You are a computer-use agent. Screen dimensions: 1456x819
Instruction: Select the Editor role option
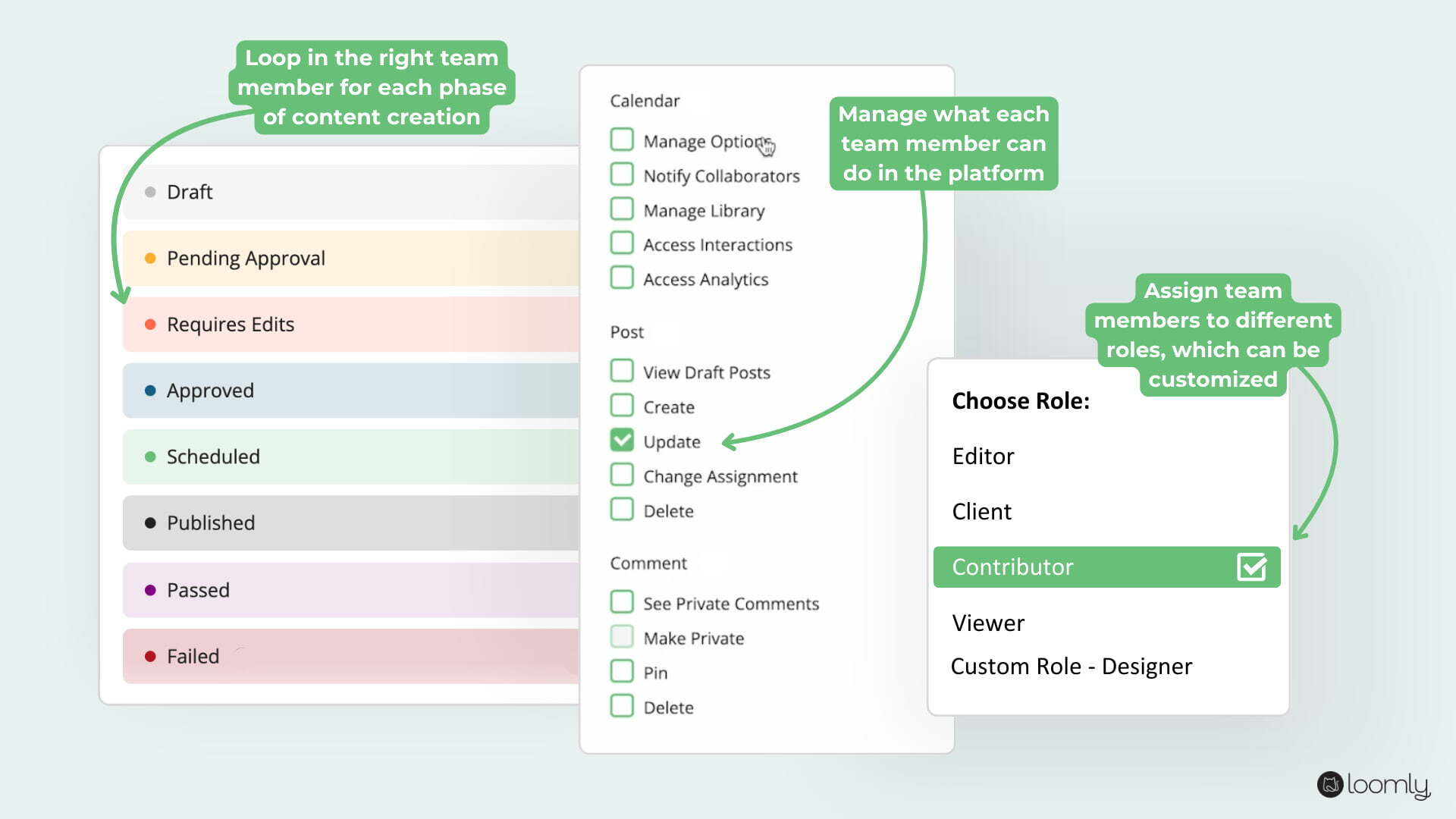tap(983, 456)
